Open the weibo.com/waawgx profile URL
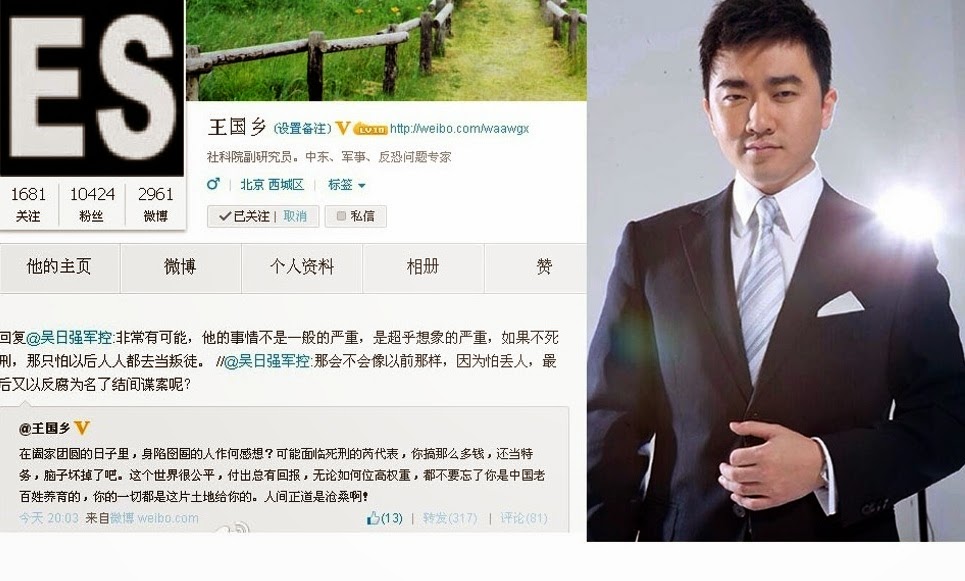Screen dimensions: 965x581 (x=459, y=129)
